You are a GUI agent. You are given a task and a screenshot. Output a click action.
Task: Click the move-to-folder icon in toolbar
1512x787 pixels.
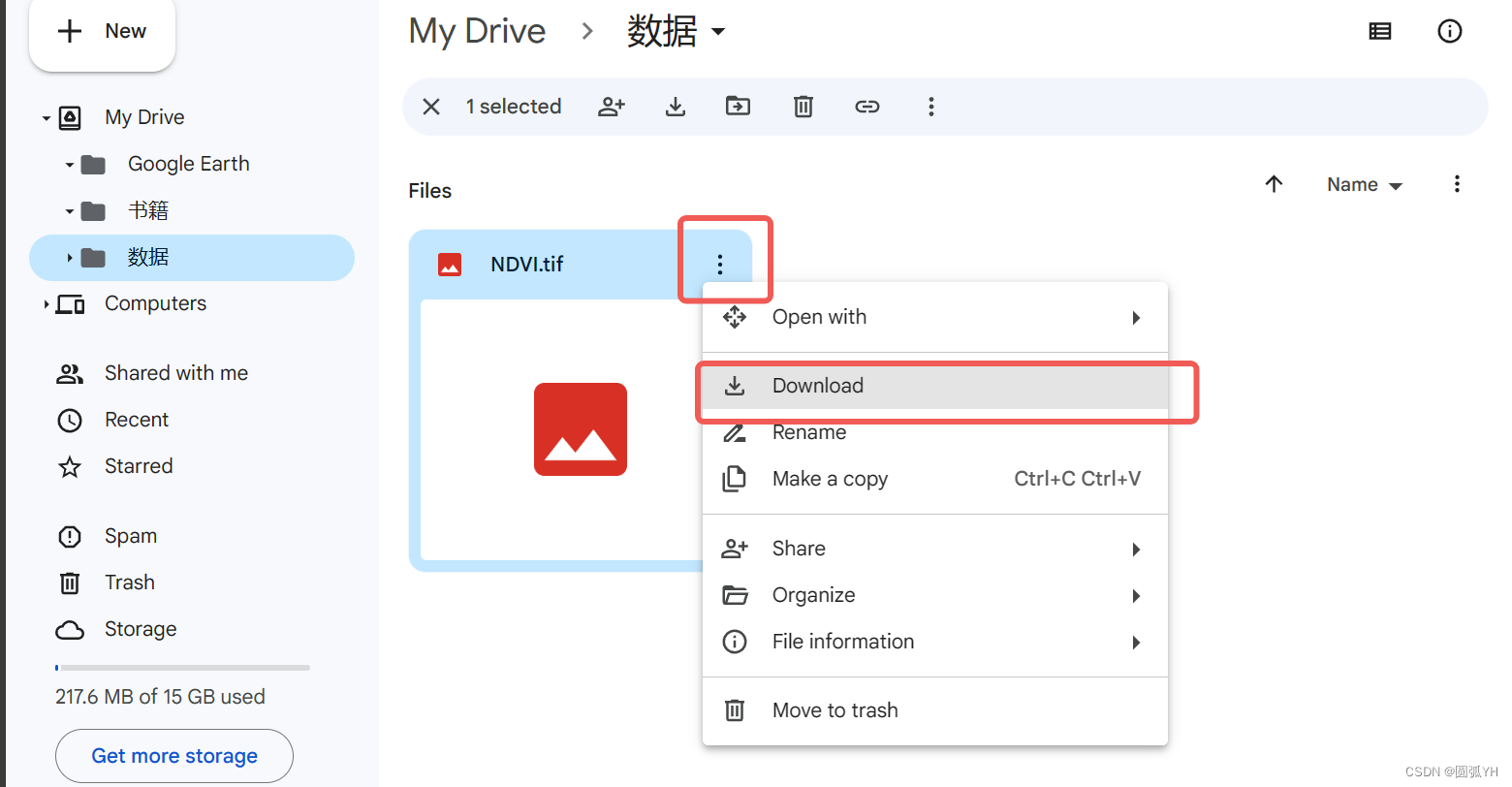click(739, 107)
